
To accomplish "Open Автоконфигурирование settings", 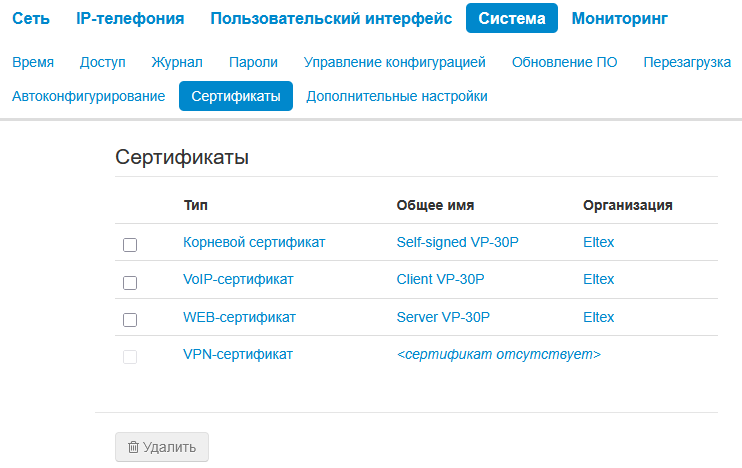I will 89,97.
